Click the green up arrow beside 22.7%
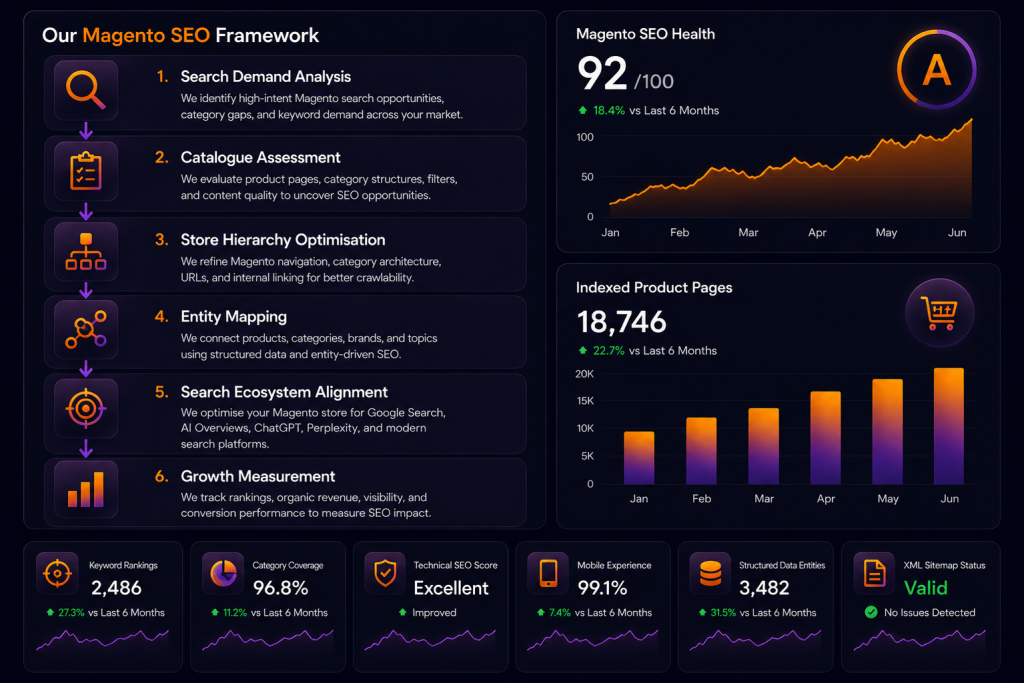The image size is (1024, 683). coord(583,351)
